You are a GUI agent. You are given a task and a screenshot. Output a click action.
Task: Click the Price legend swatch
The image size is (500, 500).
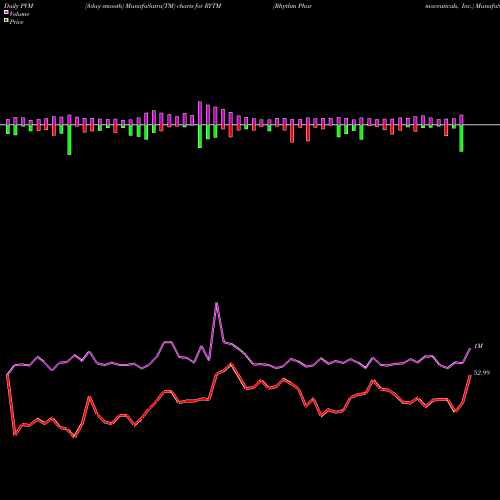pos(6,21)
